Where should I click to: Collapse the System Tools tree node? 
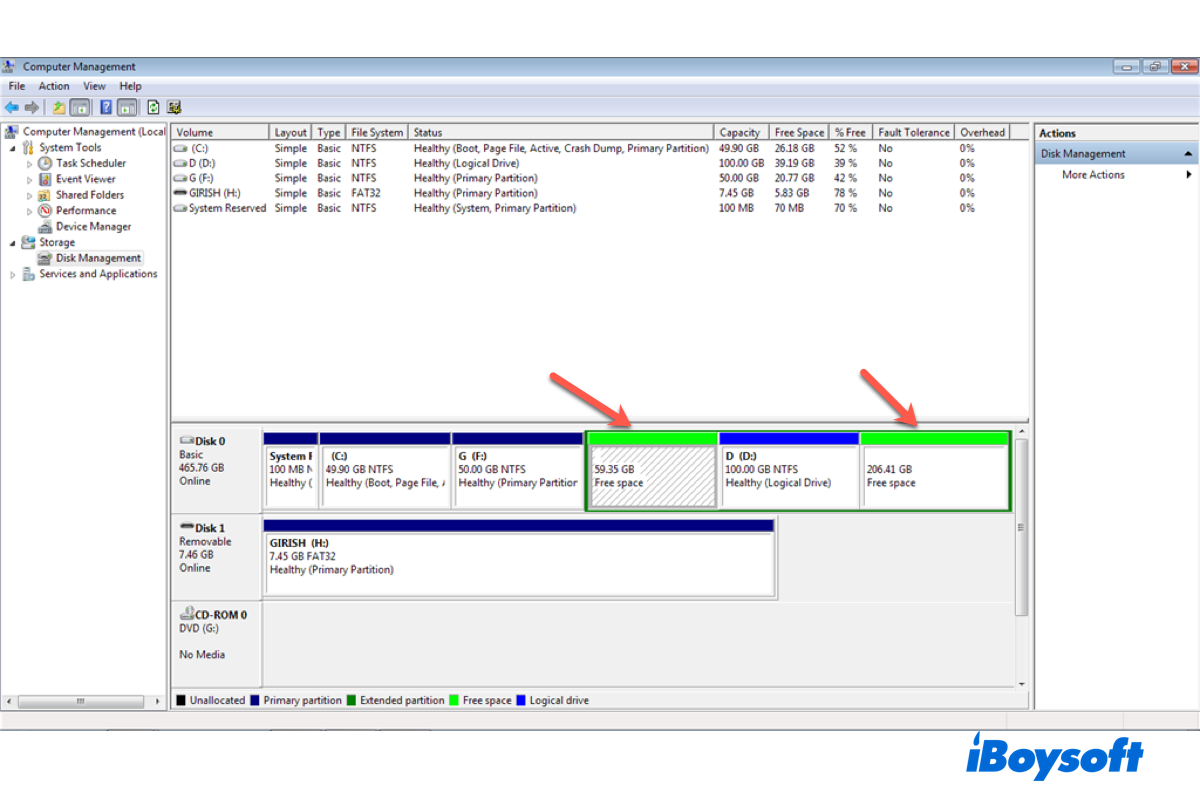(x=13, y=148)
